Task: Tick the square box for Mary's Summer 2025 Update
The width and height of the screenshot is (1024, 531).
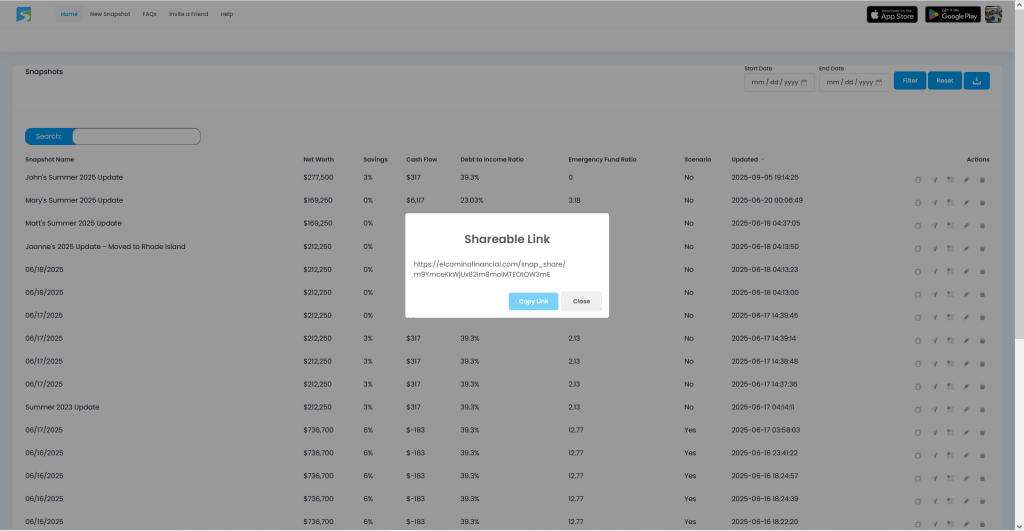Action: [918, 203]
